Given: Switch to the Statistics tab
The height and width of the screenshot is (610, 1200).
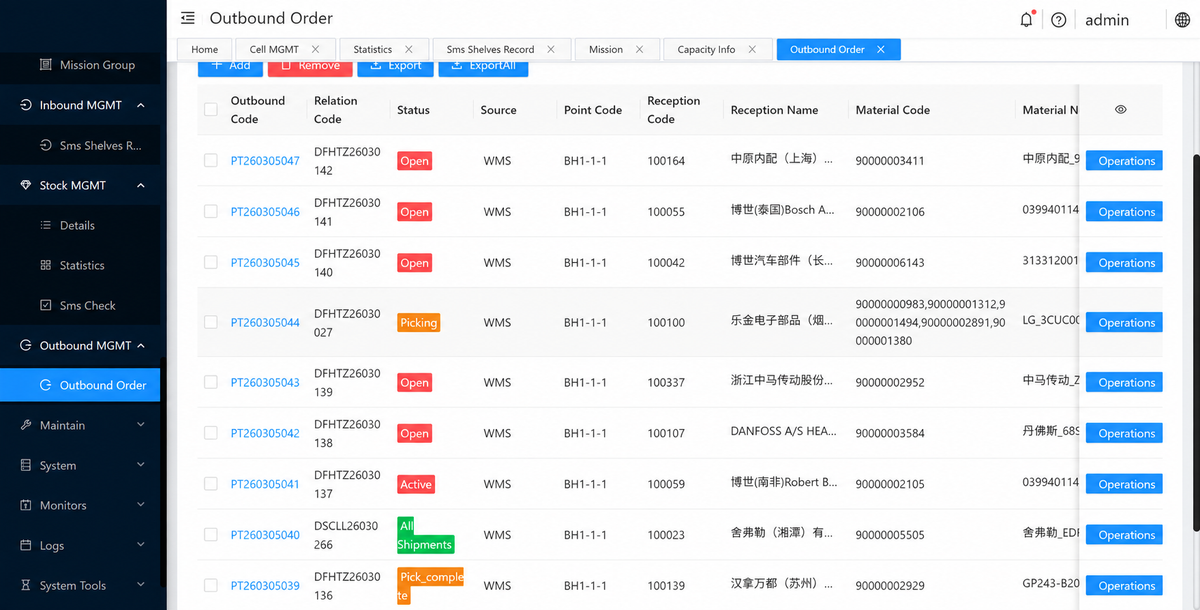Looking at the screenshot, I should [x=372, y=49].
